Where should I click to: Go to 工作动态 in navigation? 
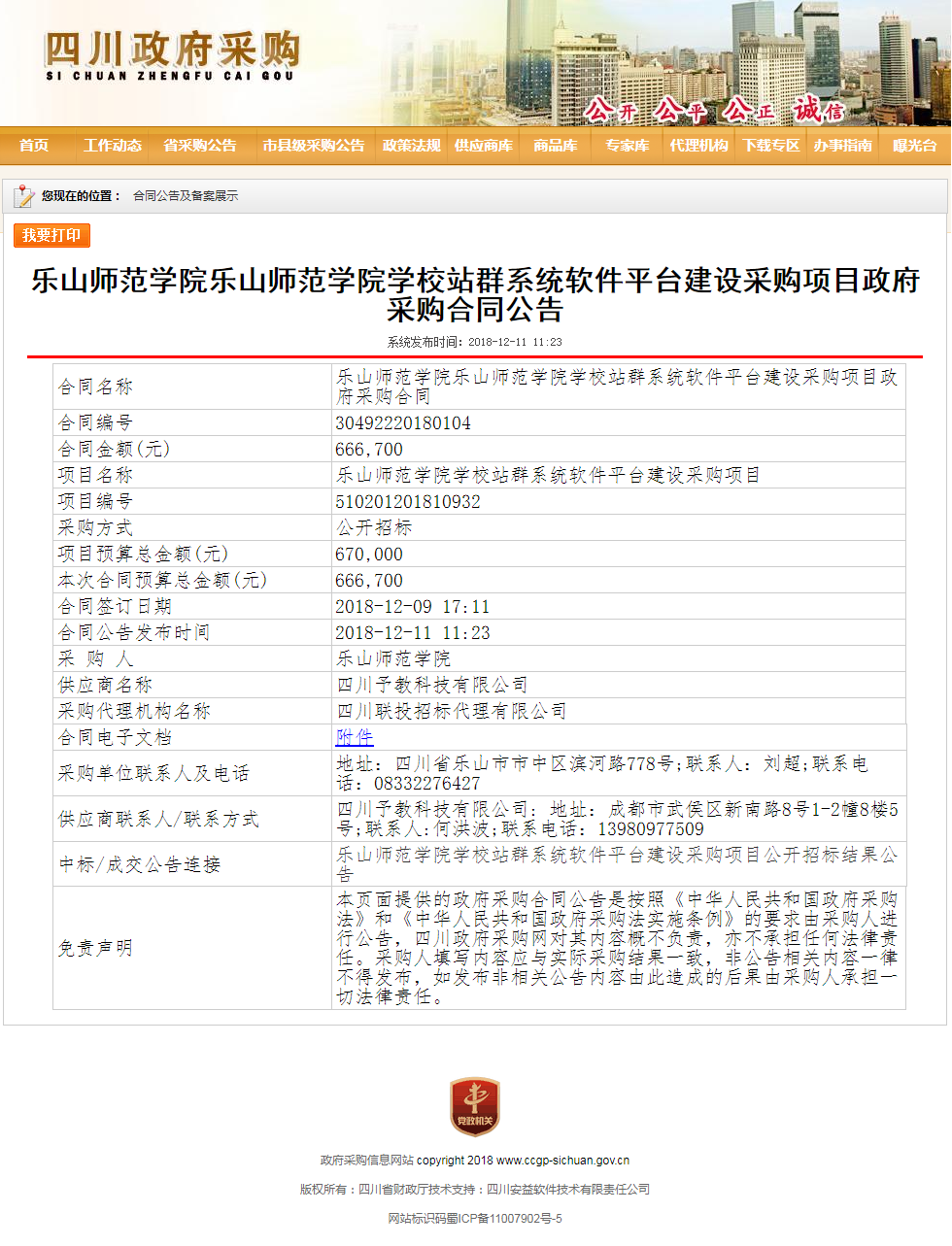click(x=113, y=146)
